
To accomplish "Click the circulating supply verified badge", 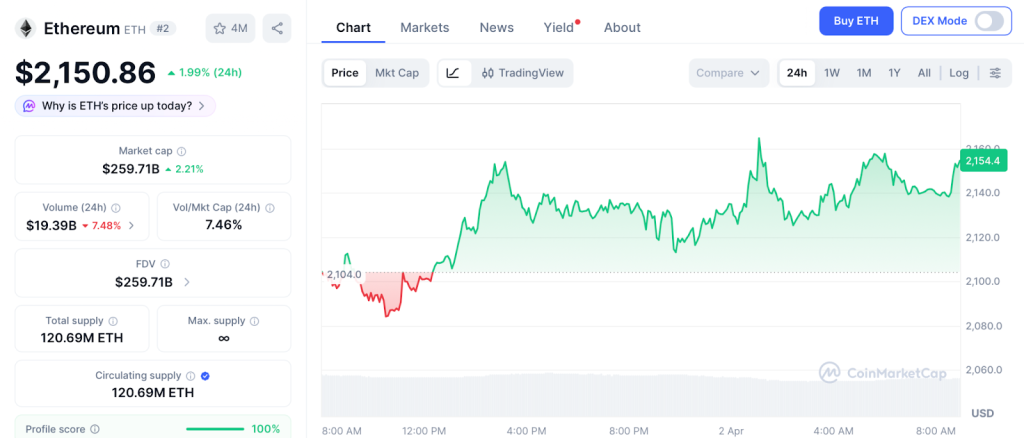I will (205, 376).
